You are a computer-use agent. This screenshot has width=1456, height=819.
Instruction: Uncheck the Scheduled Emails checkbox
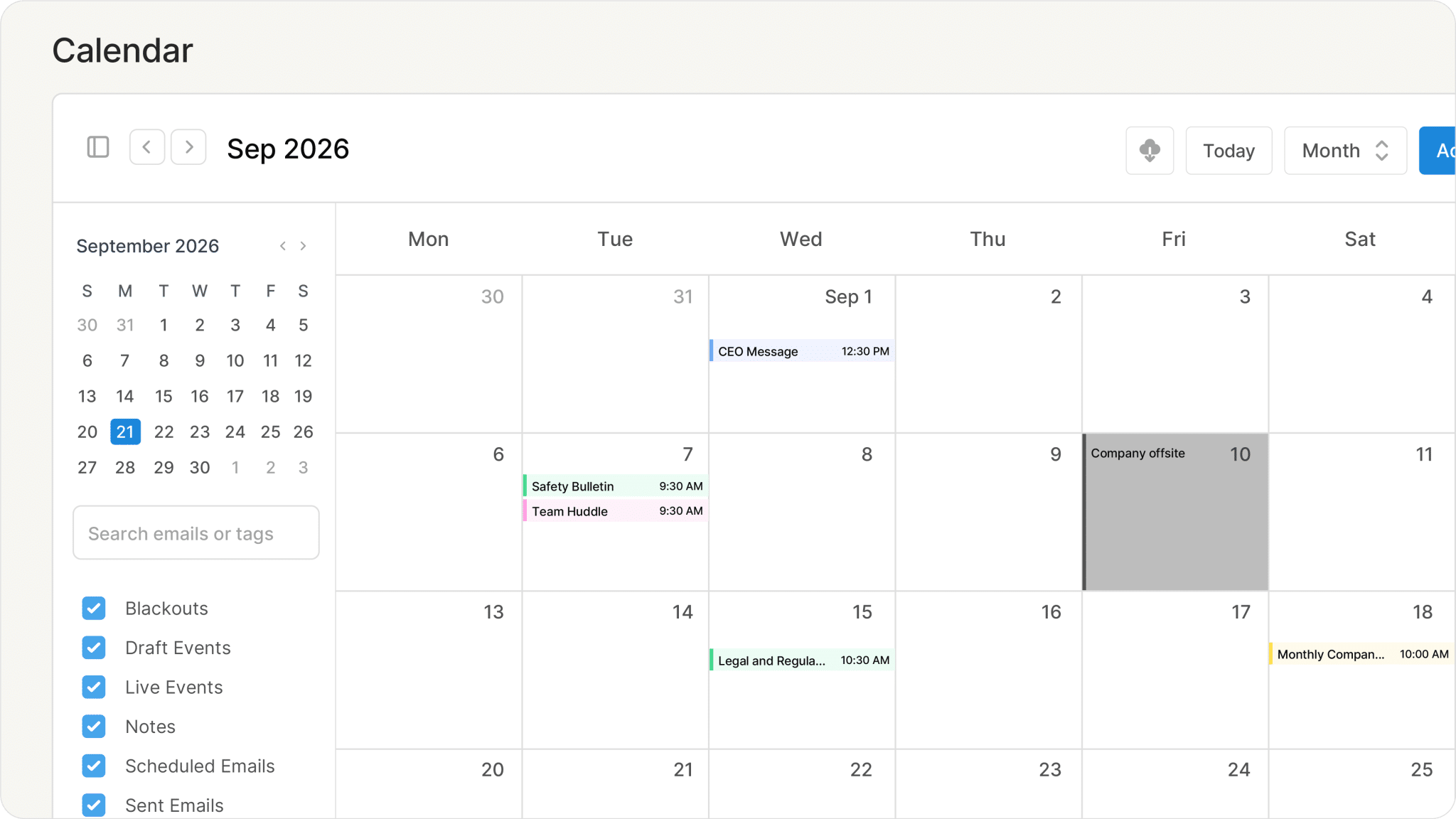[94, 766]
